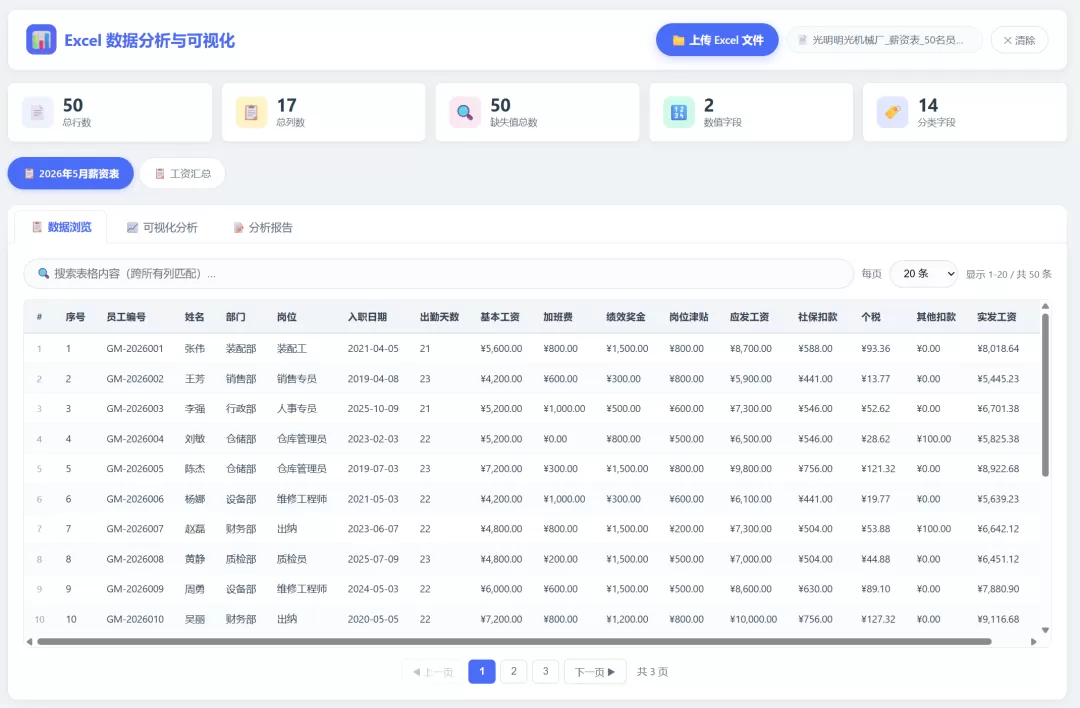Select page 1 in pagination
This screenshot has width=1080, height=708.
click(x=482, y=671)
